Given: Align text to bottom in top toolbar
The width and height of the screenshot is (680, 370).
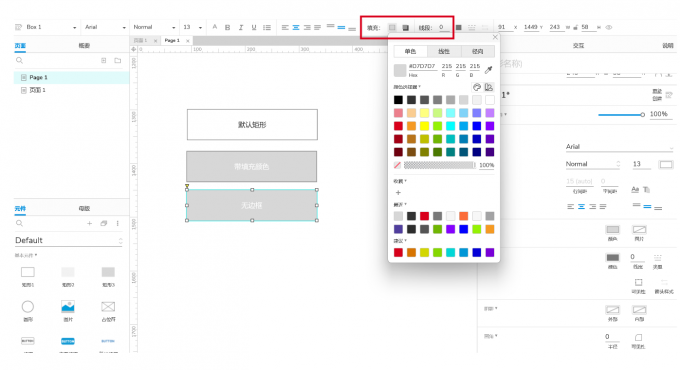Looking at the screenshot, I should [352, 29].
